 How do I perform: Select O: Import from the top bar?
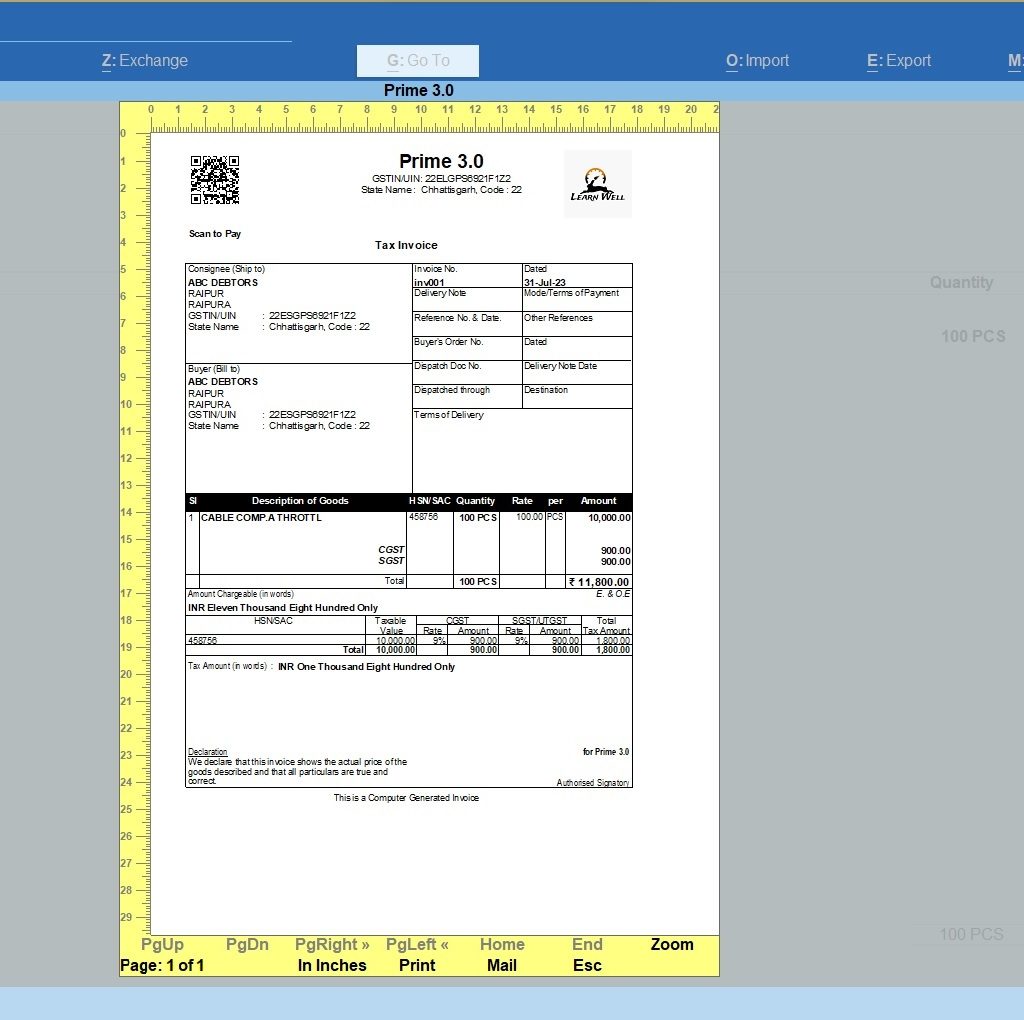tap(757, 60)
